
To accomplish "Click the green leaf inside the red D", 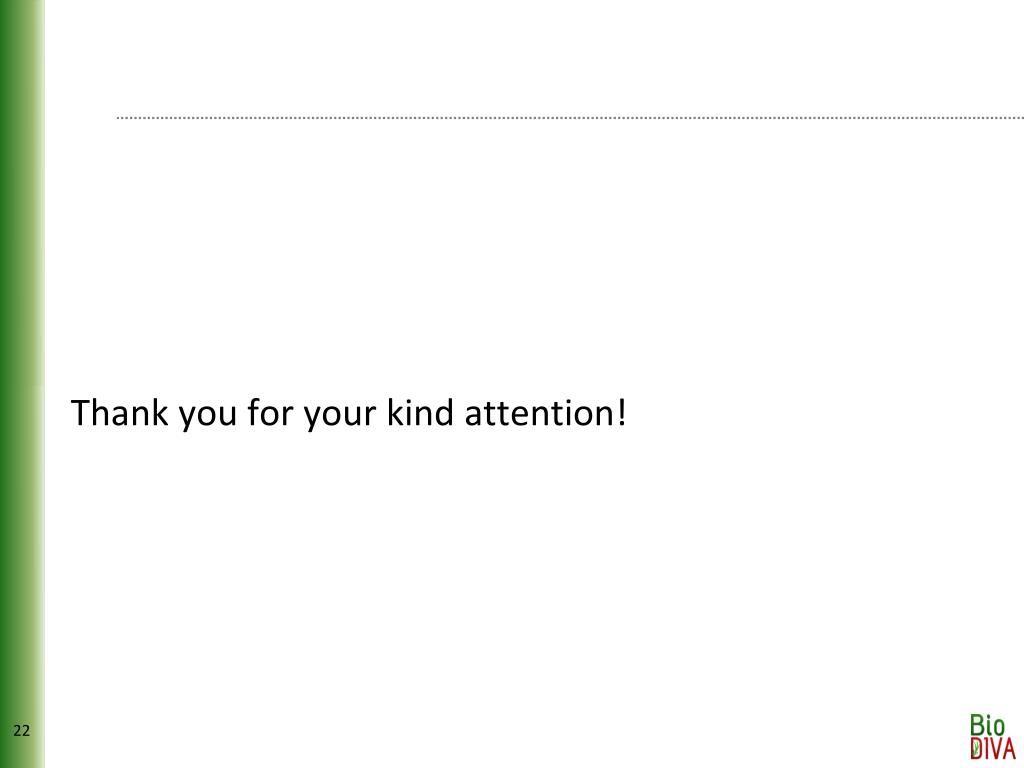I will 976,748.
